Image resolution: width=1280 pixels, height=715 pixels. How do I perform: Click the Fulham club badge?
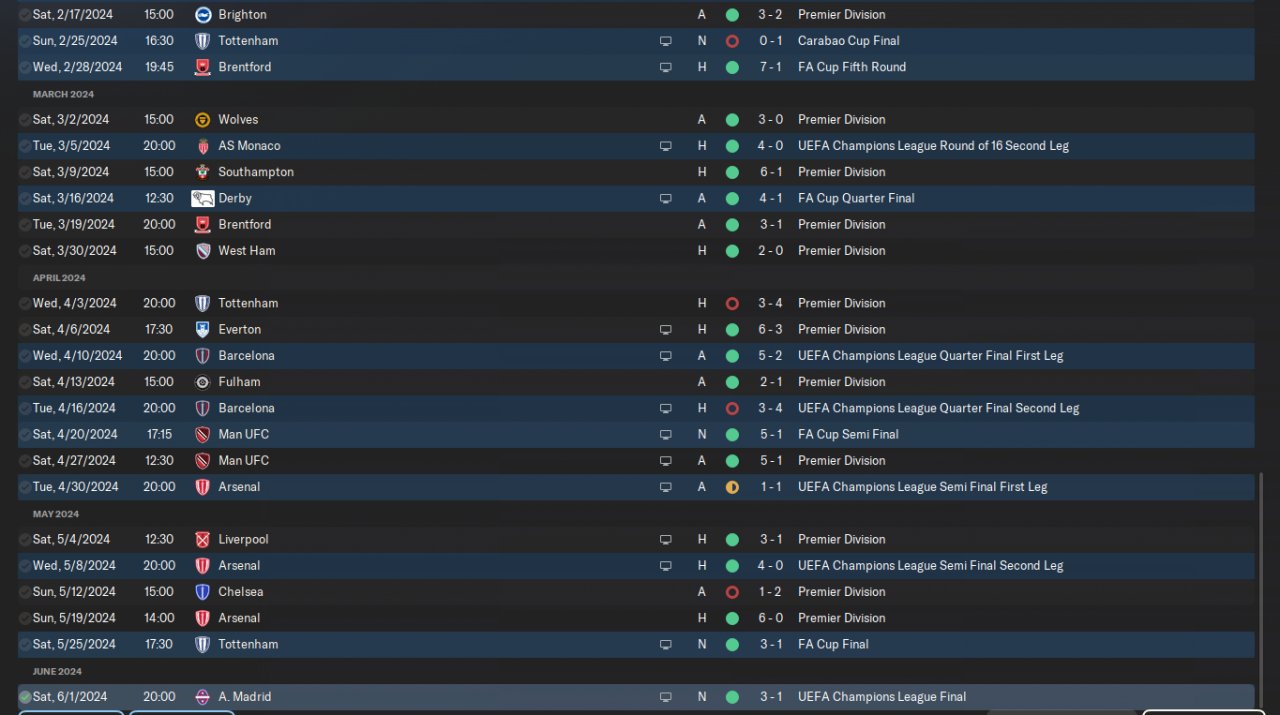pos(203,382)
